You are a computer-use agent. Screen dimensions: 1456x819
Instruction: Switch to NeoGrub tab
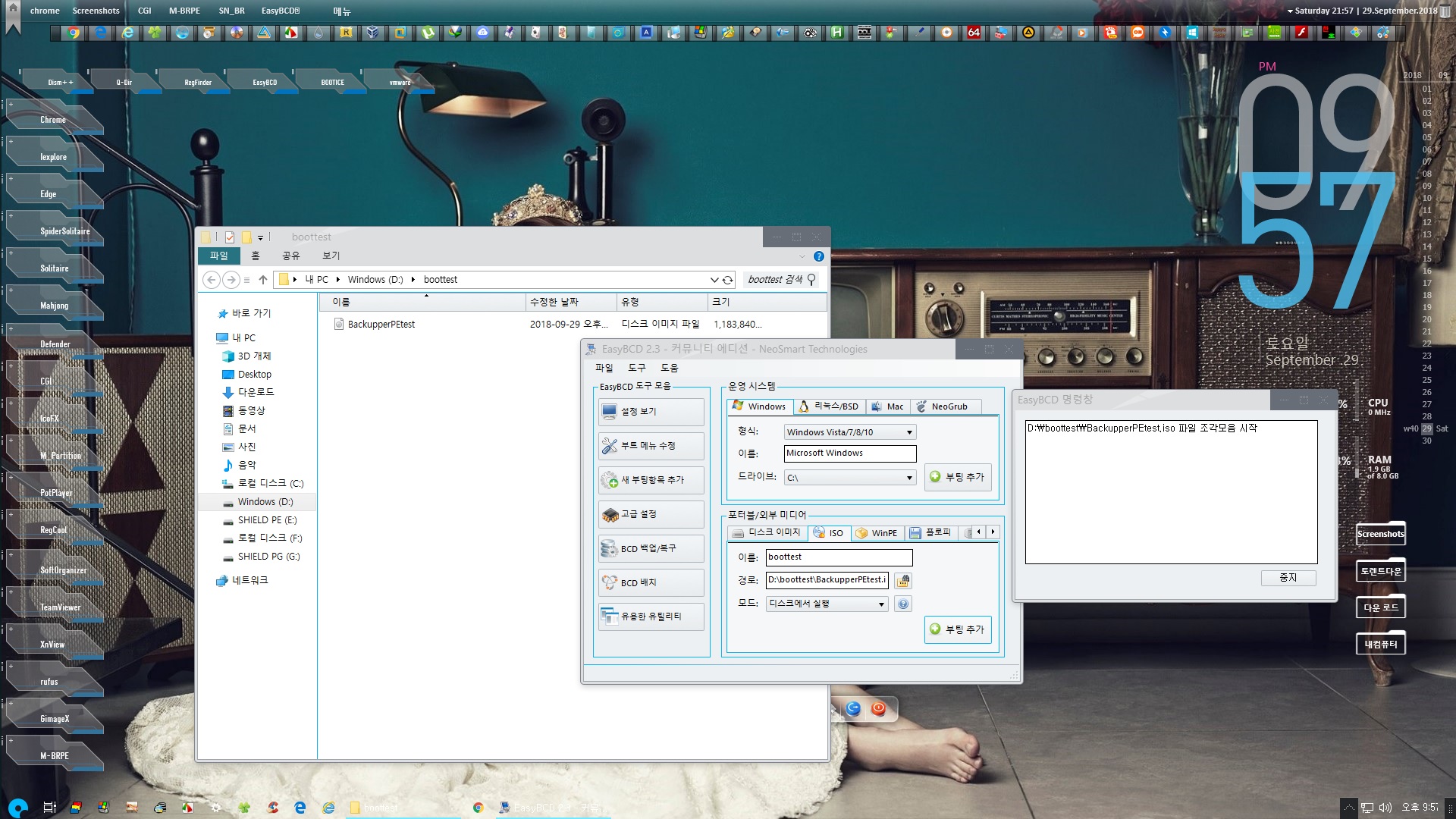coord(947,406)
